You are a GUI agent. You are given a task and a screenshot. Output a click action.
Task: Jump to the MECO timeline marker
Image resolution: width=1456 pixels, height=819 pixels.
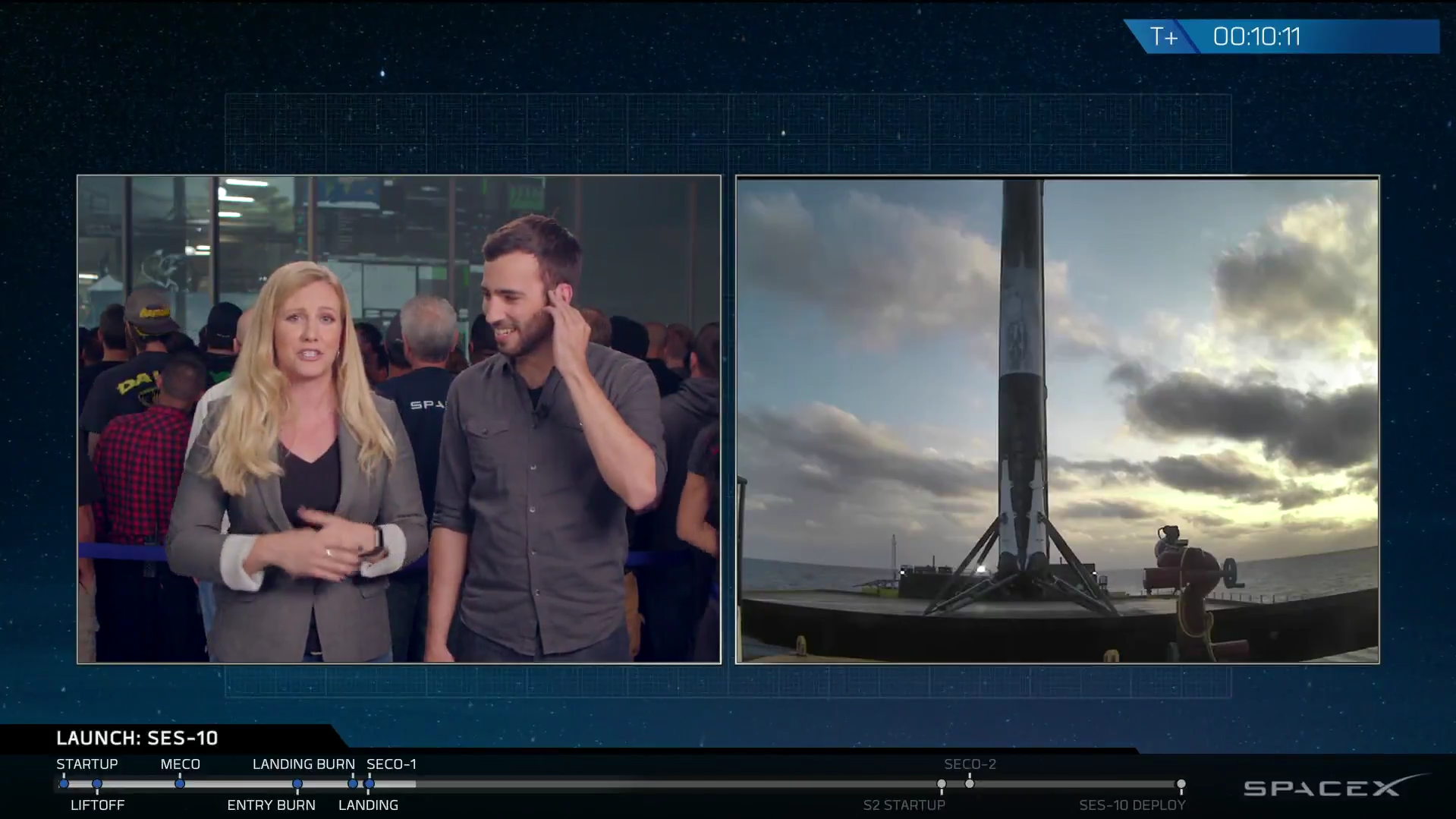point(180,783)
